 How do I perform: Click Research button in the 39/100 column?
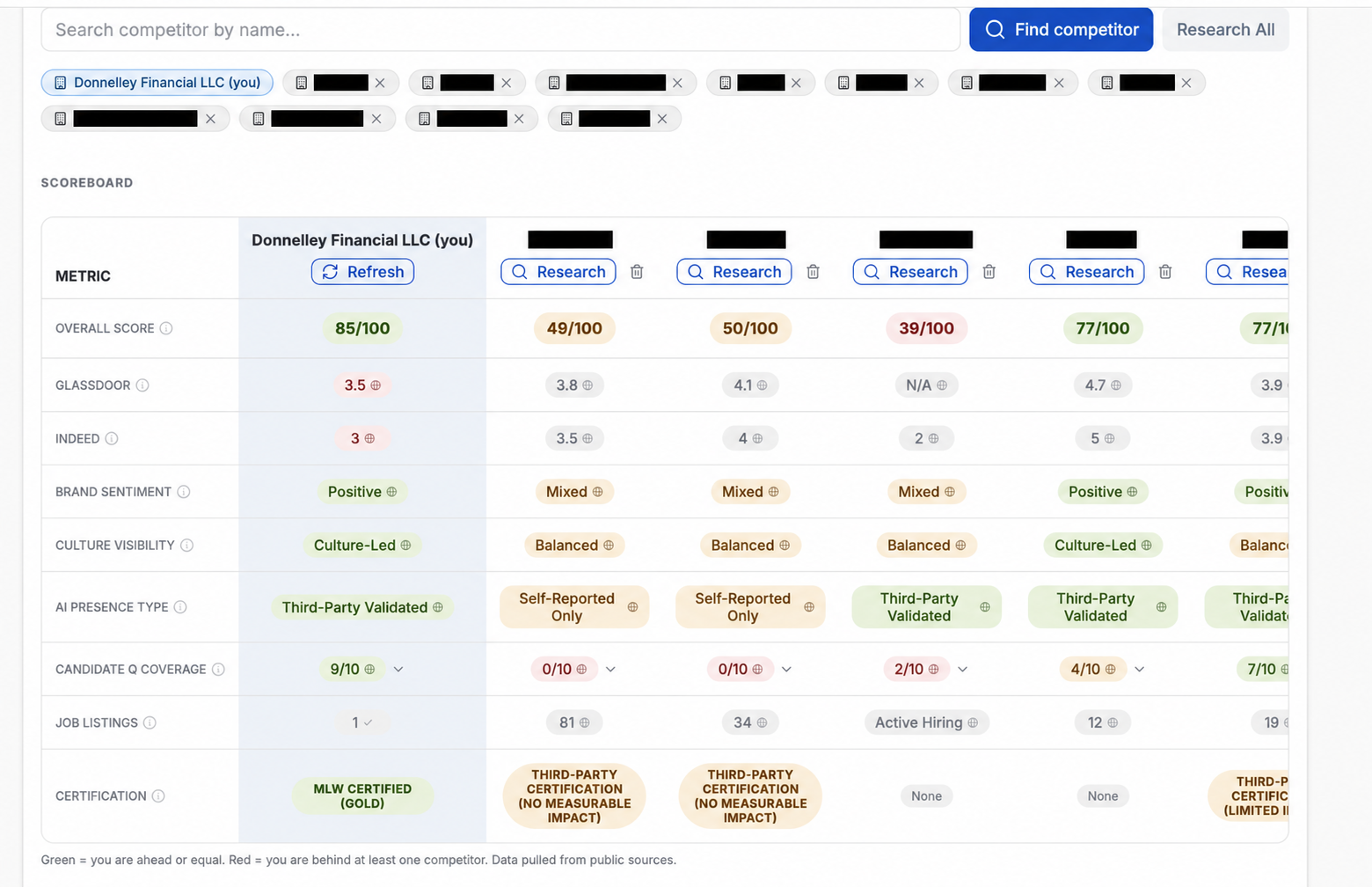[910, 272]
